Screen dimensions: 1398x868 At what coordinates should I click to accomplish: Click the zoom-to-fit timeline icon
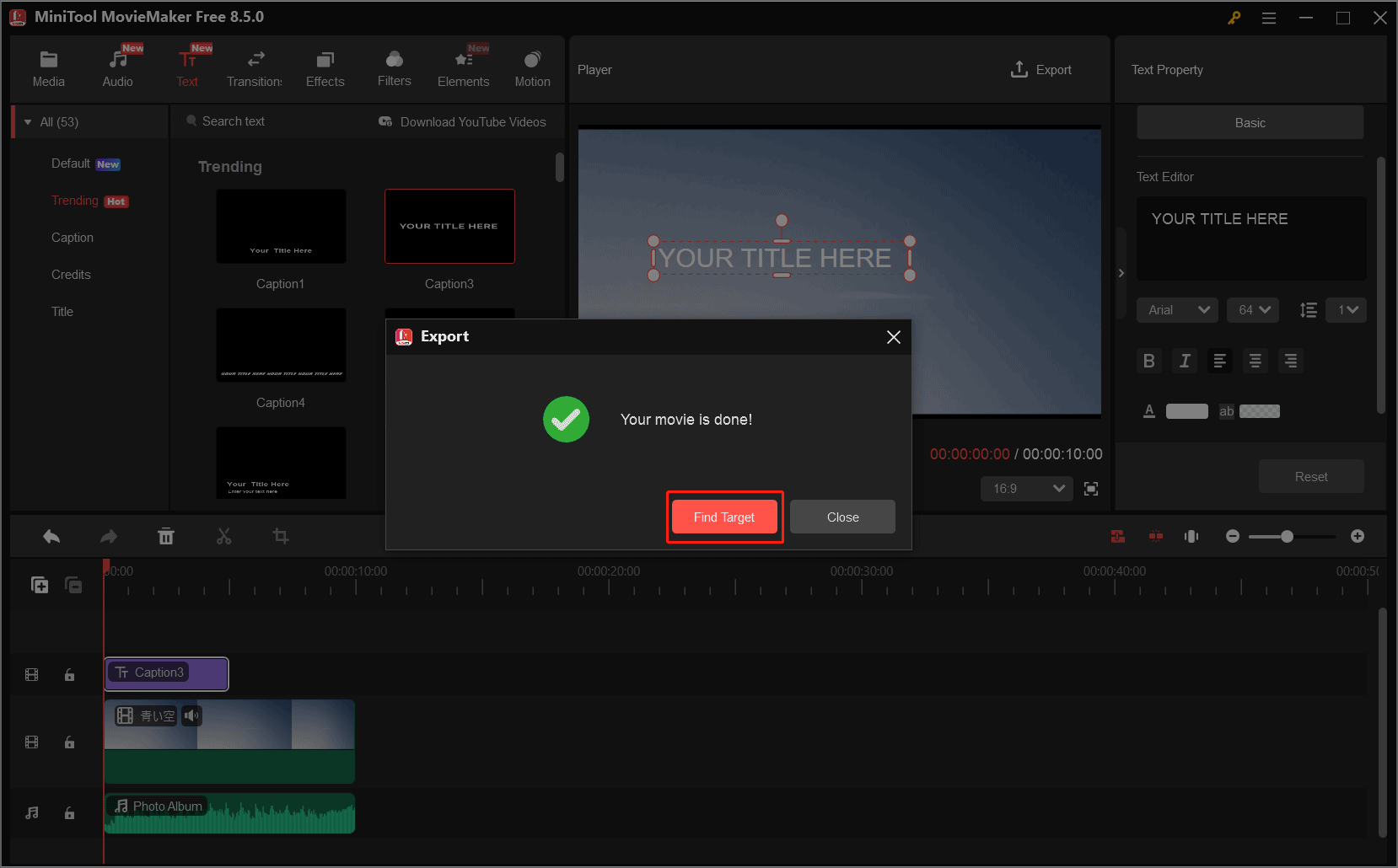tap(1191, 536)
